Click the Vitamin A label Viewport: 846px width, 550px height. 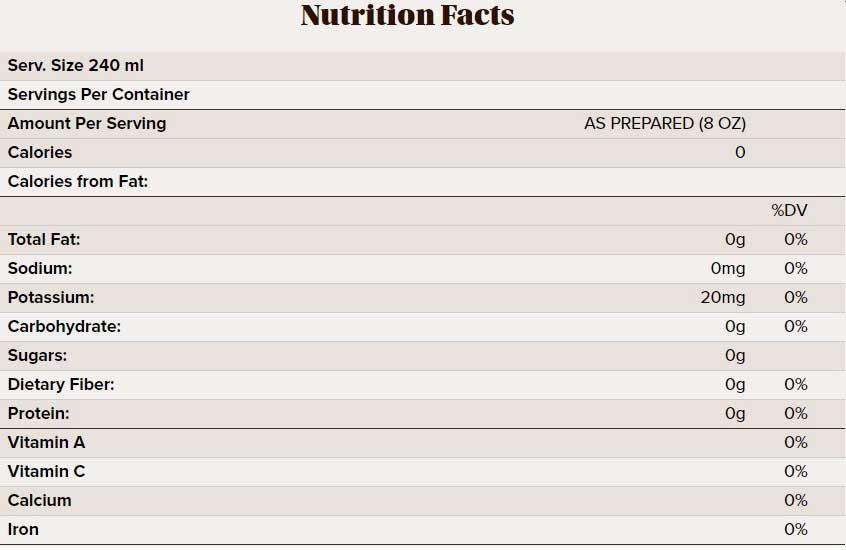(46, 443)
